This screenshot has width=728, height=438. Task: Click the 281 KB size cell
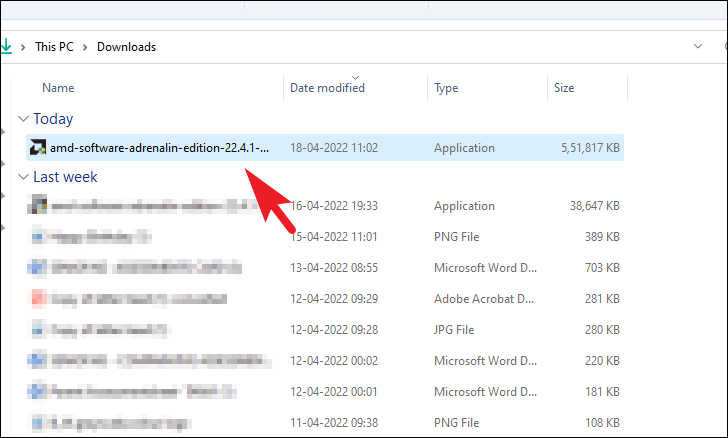click(602, 299)
